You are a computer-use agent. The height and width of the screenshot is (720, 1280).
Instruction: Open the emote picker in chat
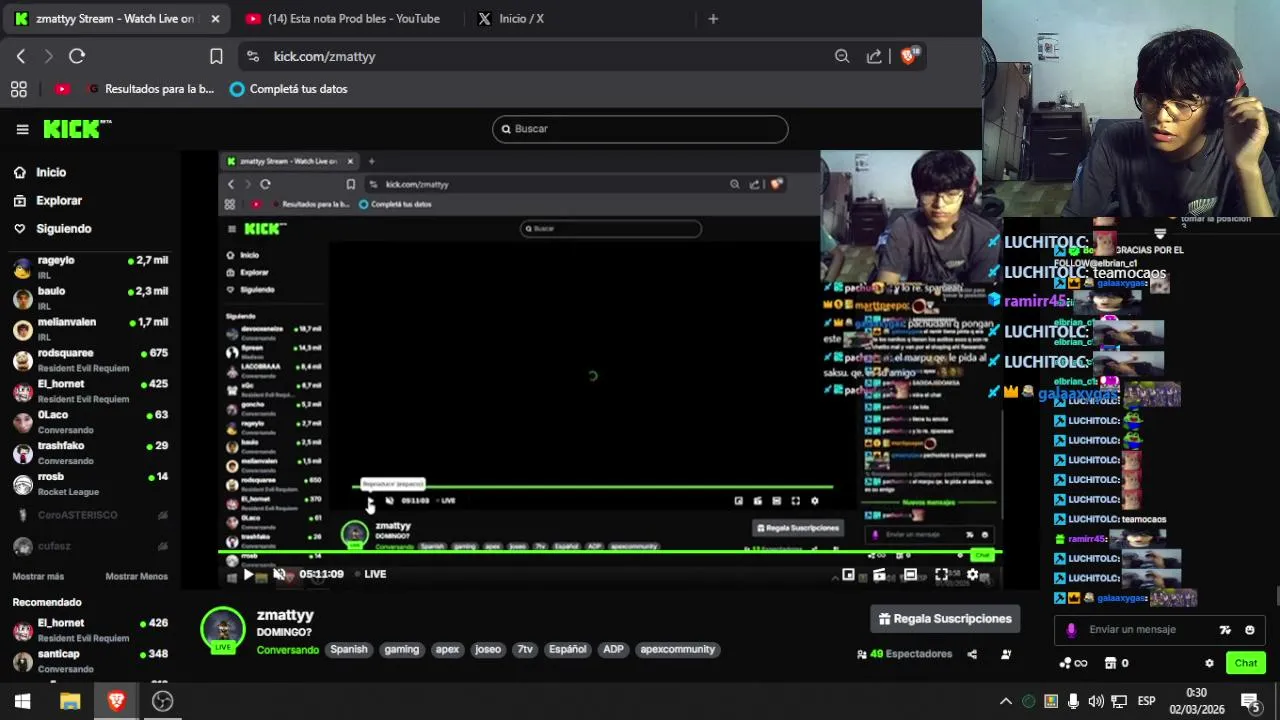pyautogui.click(x=1249, y=630)
